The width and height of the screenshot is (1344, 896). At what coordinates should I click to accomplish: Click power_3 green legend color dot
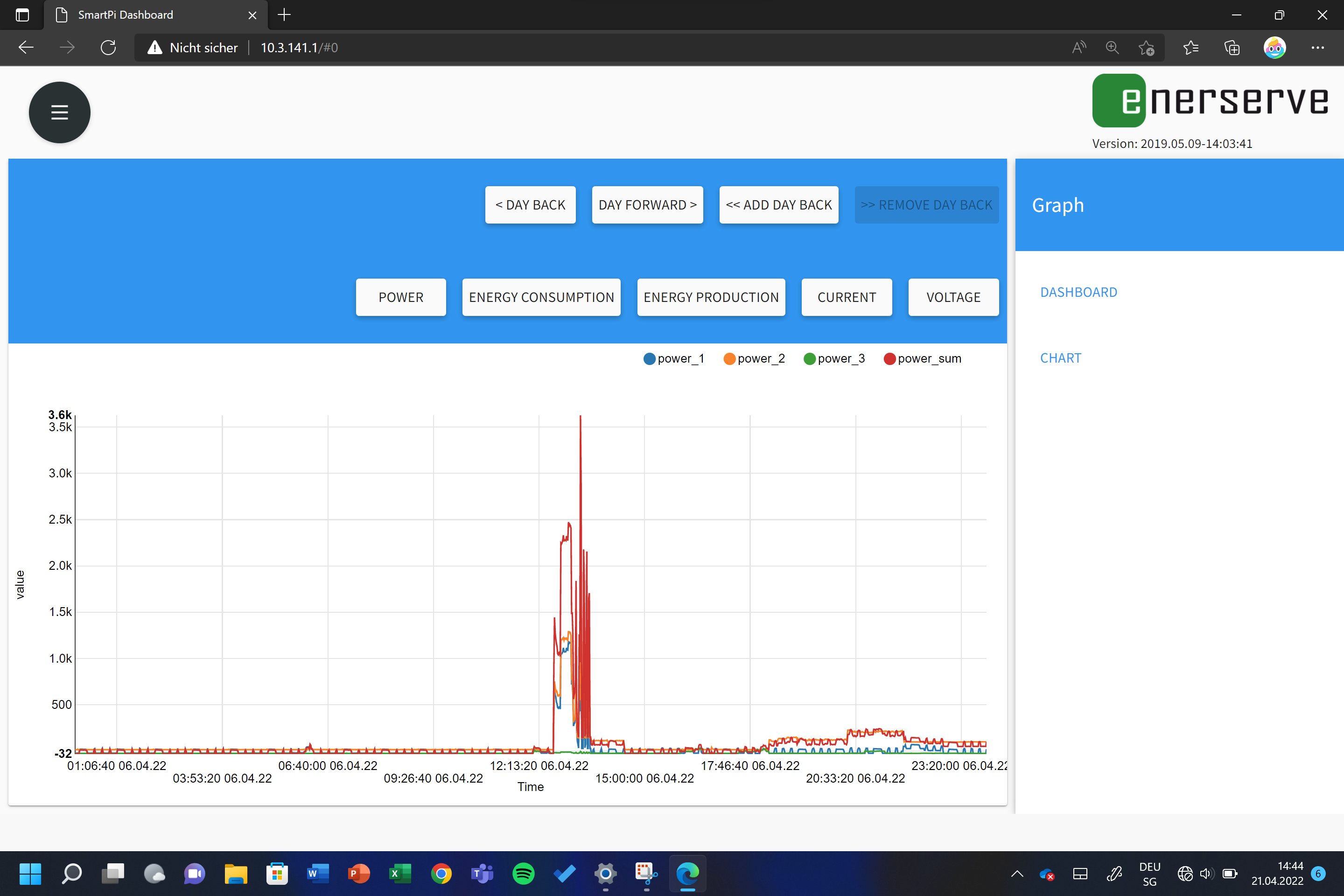[x=809, y=359]
